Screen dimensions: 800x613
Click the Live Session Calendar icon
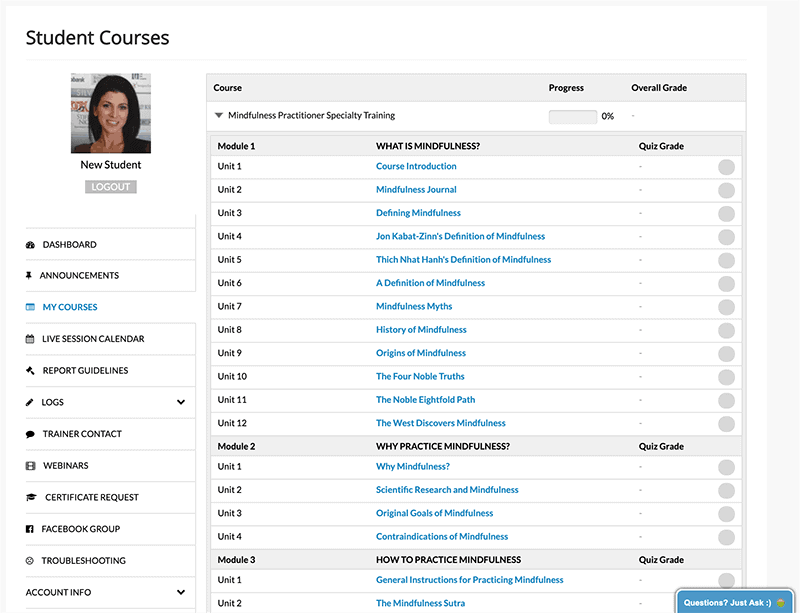click(30, 339)
